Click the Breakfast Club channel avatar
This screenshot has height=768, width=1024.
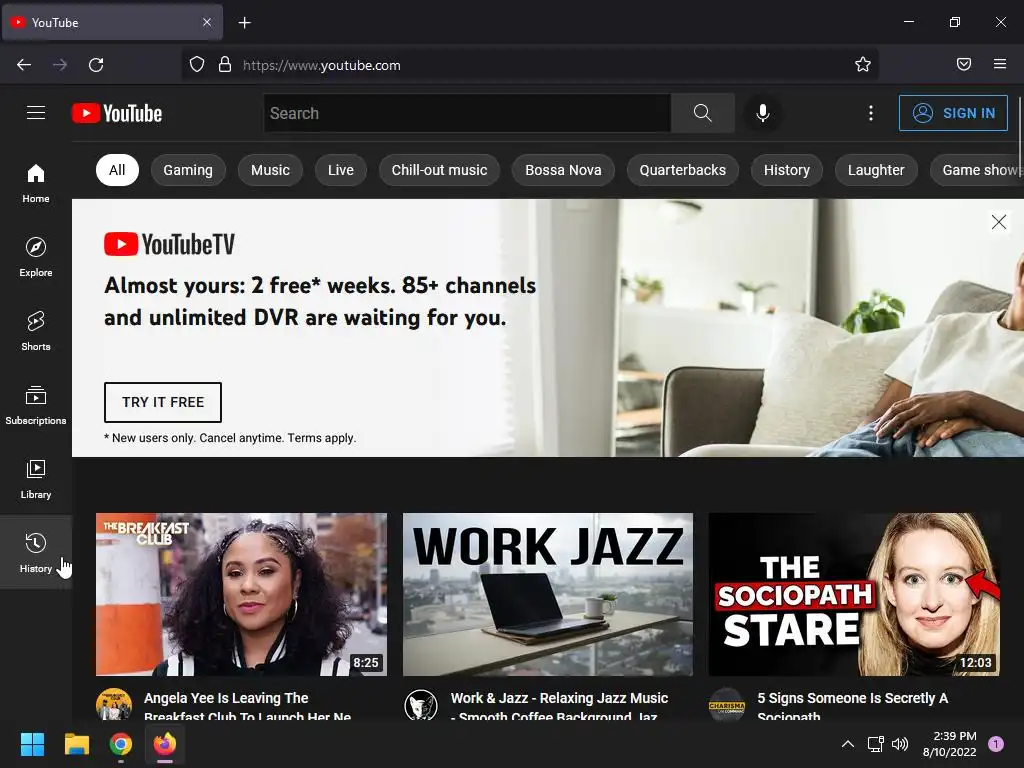tap(114, 705)
